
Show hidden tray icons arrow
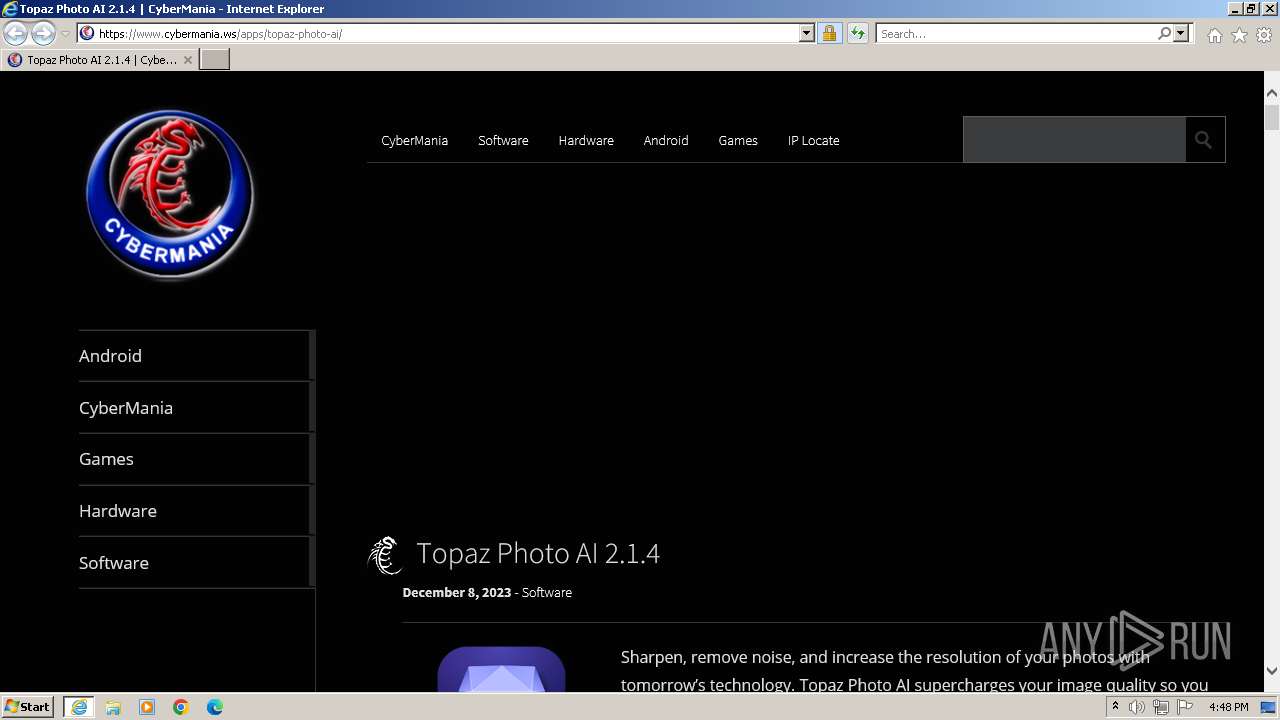point(1115,707)
